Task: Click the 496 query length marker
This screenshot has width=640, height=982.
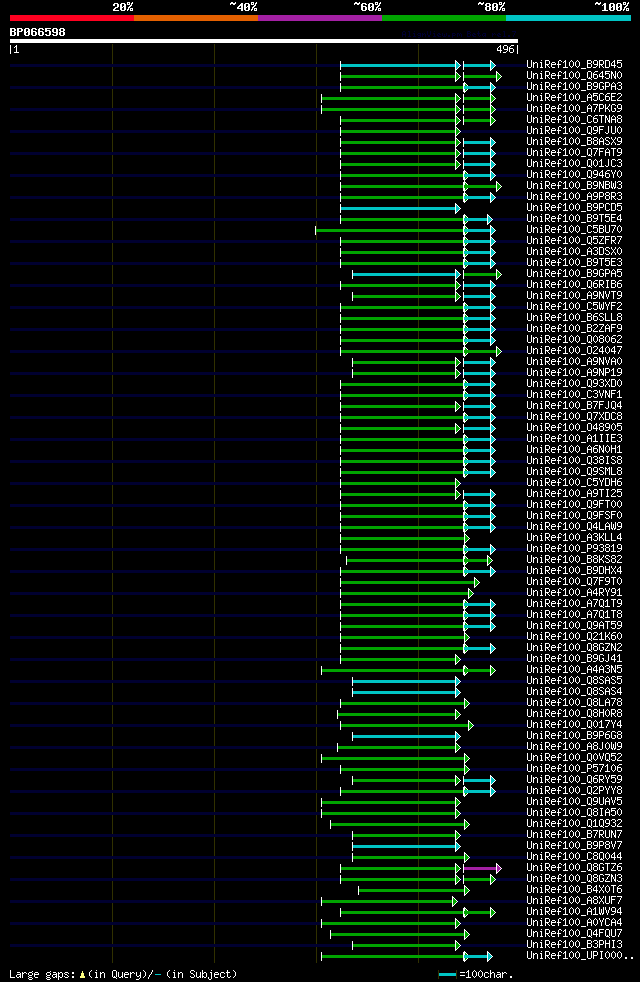Action: tap(505, 49)
